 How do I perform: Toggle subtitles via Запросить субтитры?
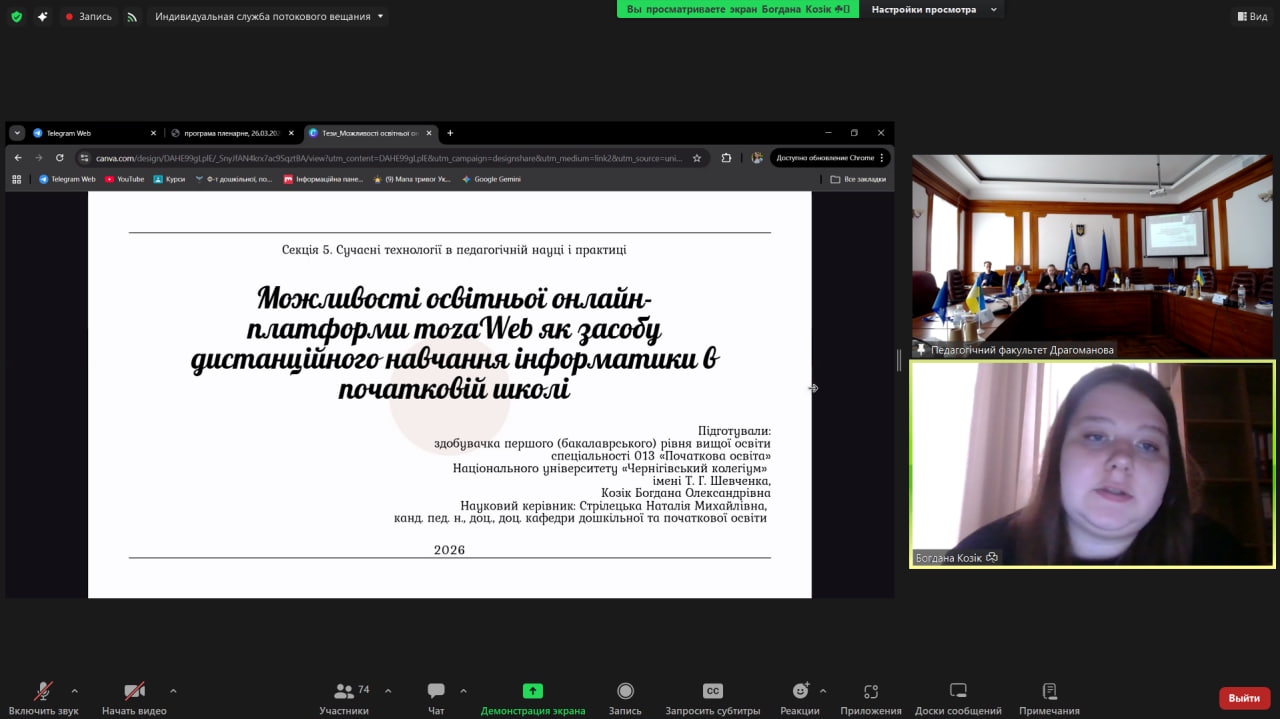(712, 691)
